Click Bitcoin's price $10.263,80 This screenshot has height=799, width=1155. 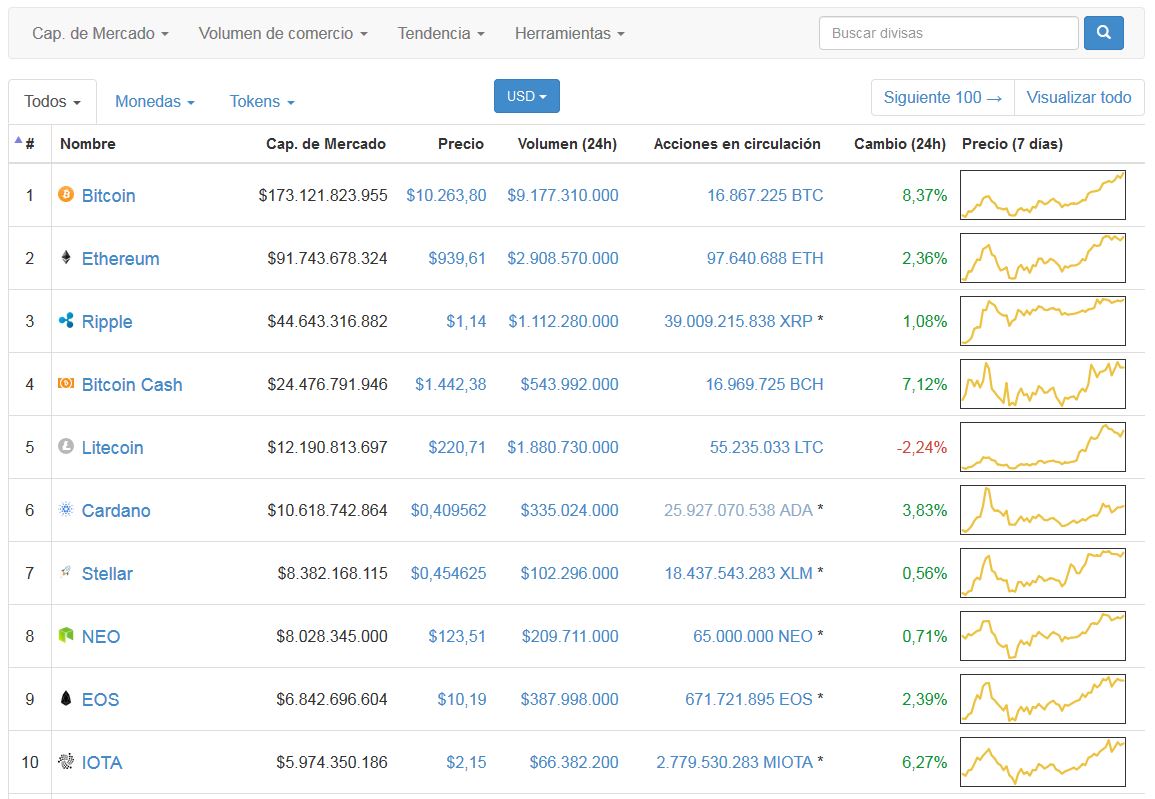click(446, 195)
